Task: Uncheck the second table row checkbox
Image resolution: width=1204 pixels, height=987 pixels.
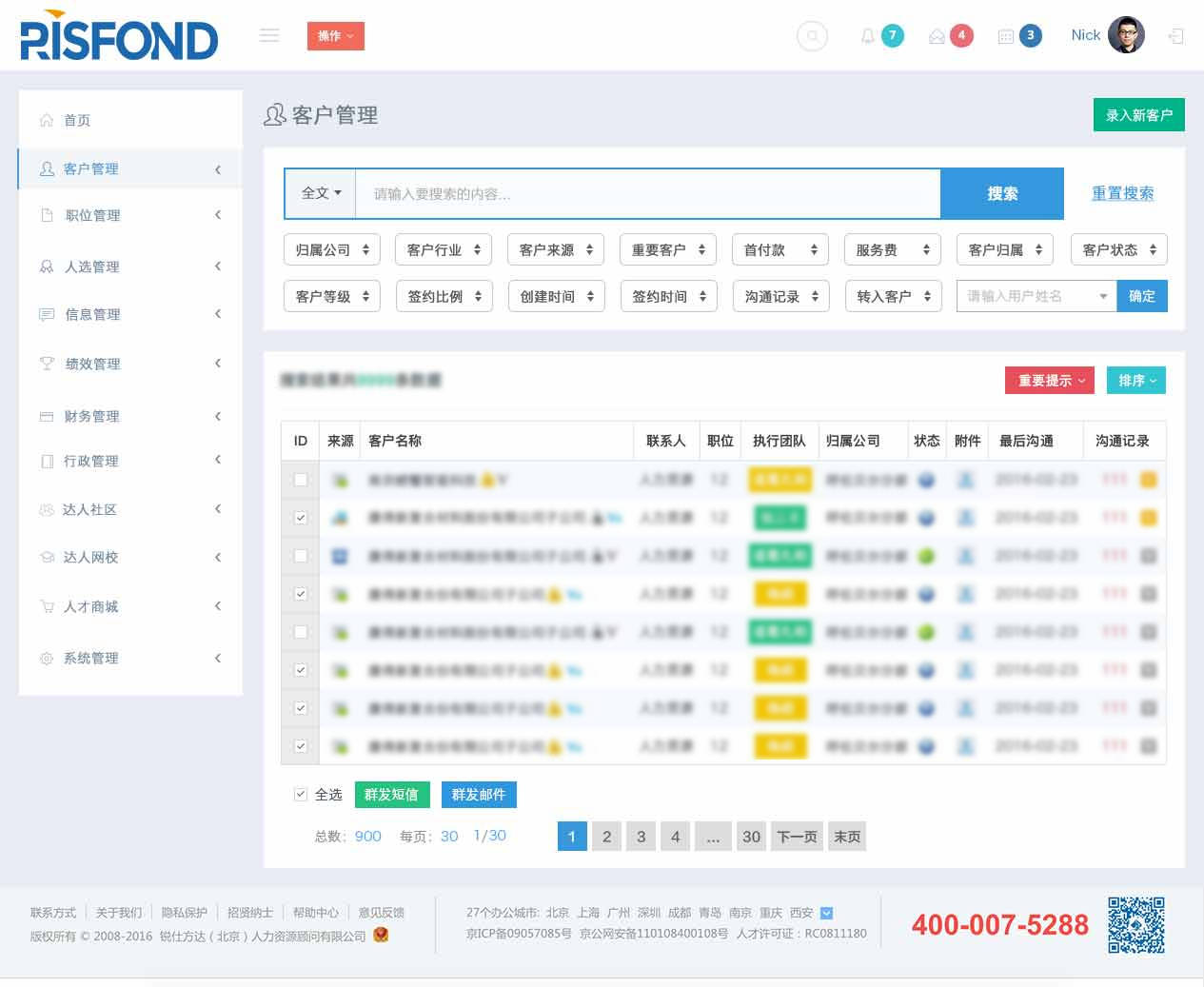Action: [x=301, y=518]
